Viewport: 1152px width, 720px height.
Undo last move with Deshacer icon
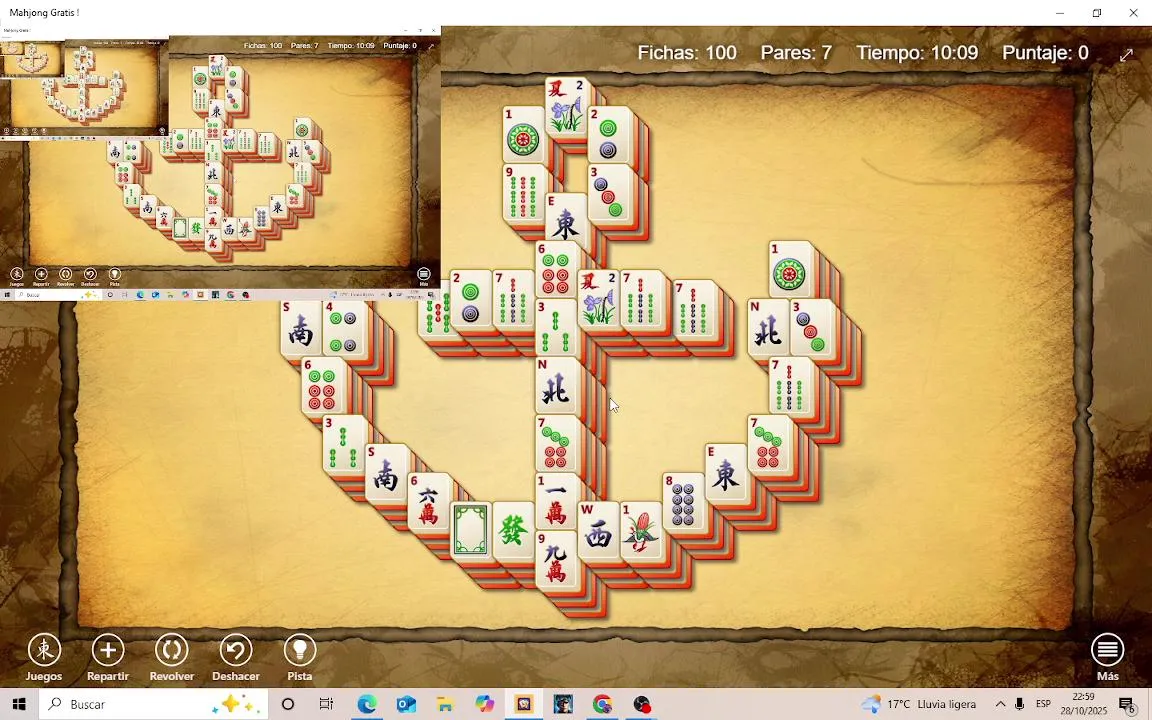236,650
